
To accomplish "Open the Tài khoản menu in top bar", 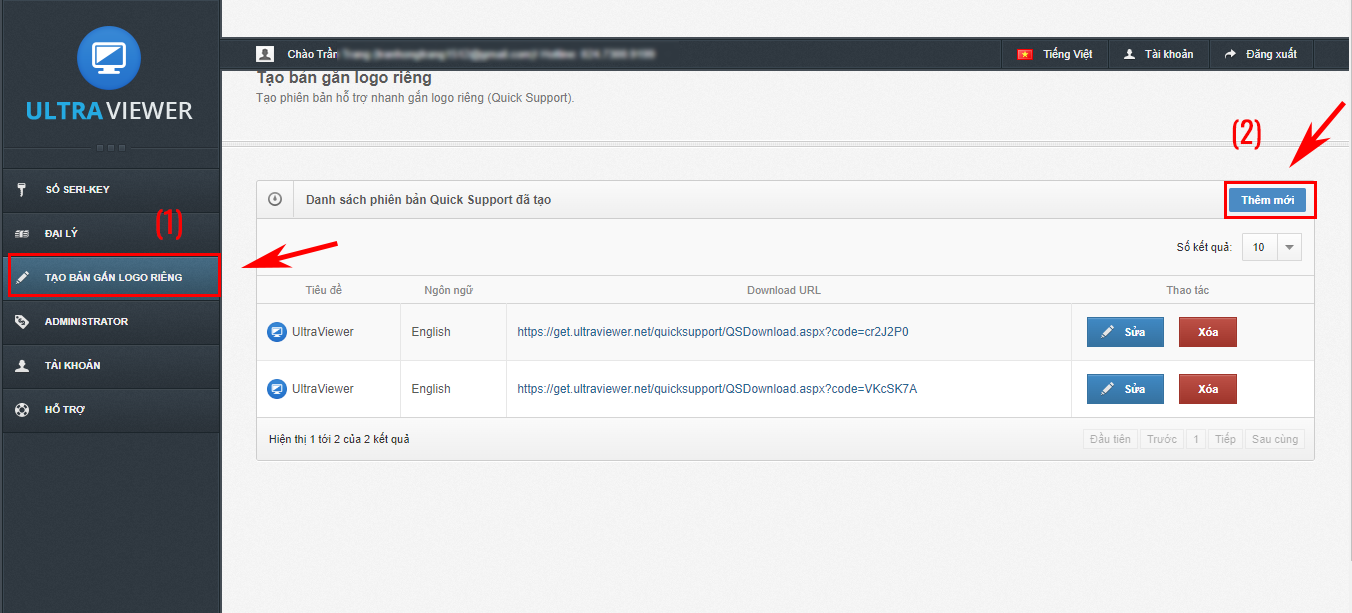I will (1158, 54).
